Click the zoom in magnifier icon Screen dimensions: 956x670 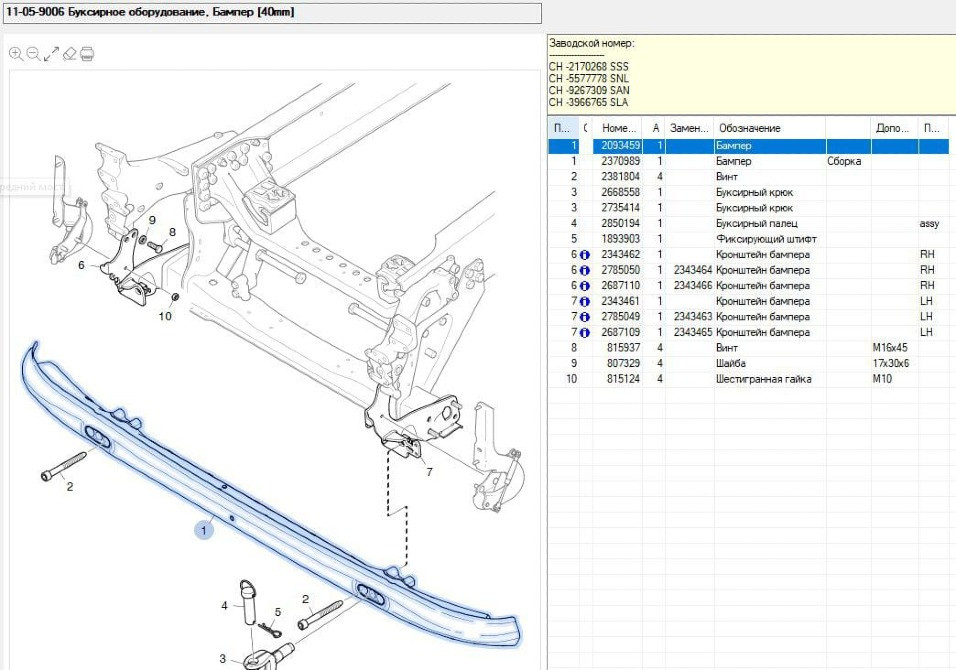16,53
